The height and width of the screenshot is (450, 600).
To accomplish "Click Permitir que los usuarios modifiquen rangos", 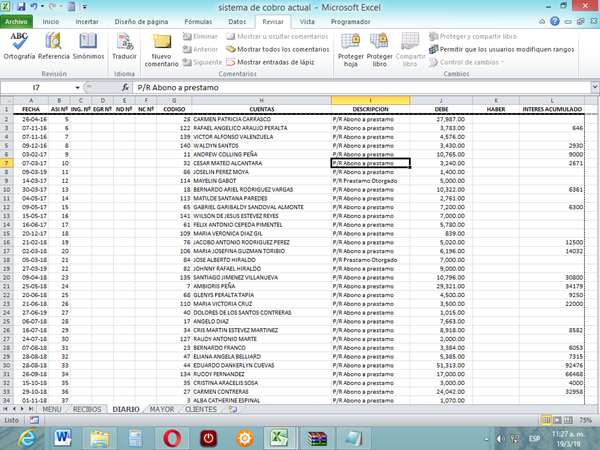I will (x=507, y=49).
